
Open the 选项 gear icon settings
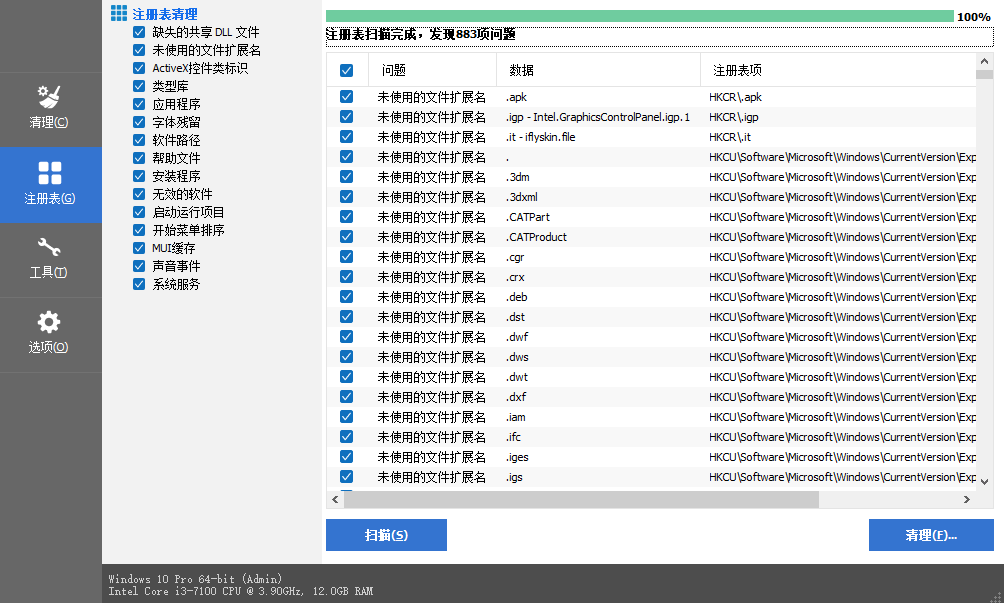pos(49,333)
